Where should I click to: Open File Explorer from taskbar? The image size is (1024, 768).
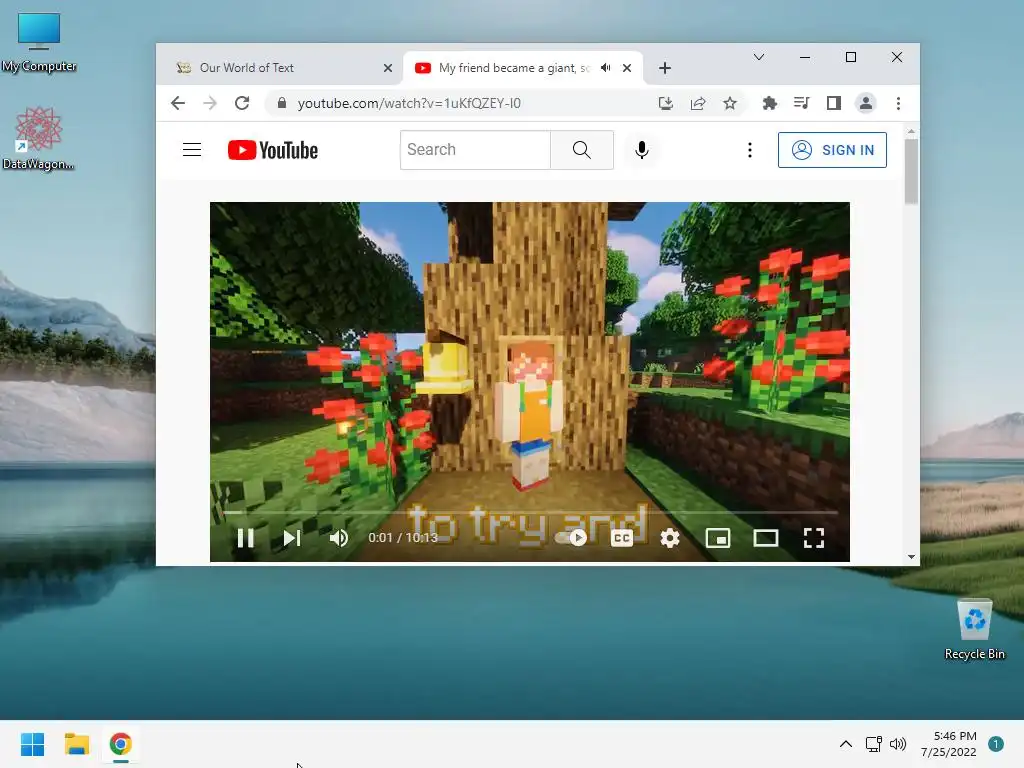(77, 744)
